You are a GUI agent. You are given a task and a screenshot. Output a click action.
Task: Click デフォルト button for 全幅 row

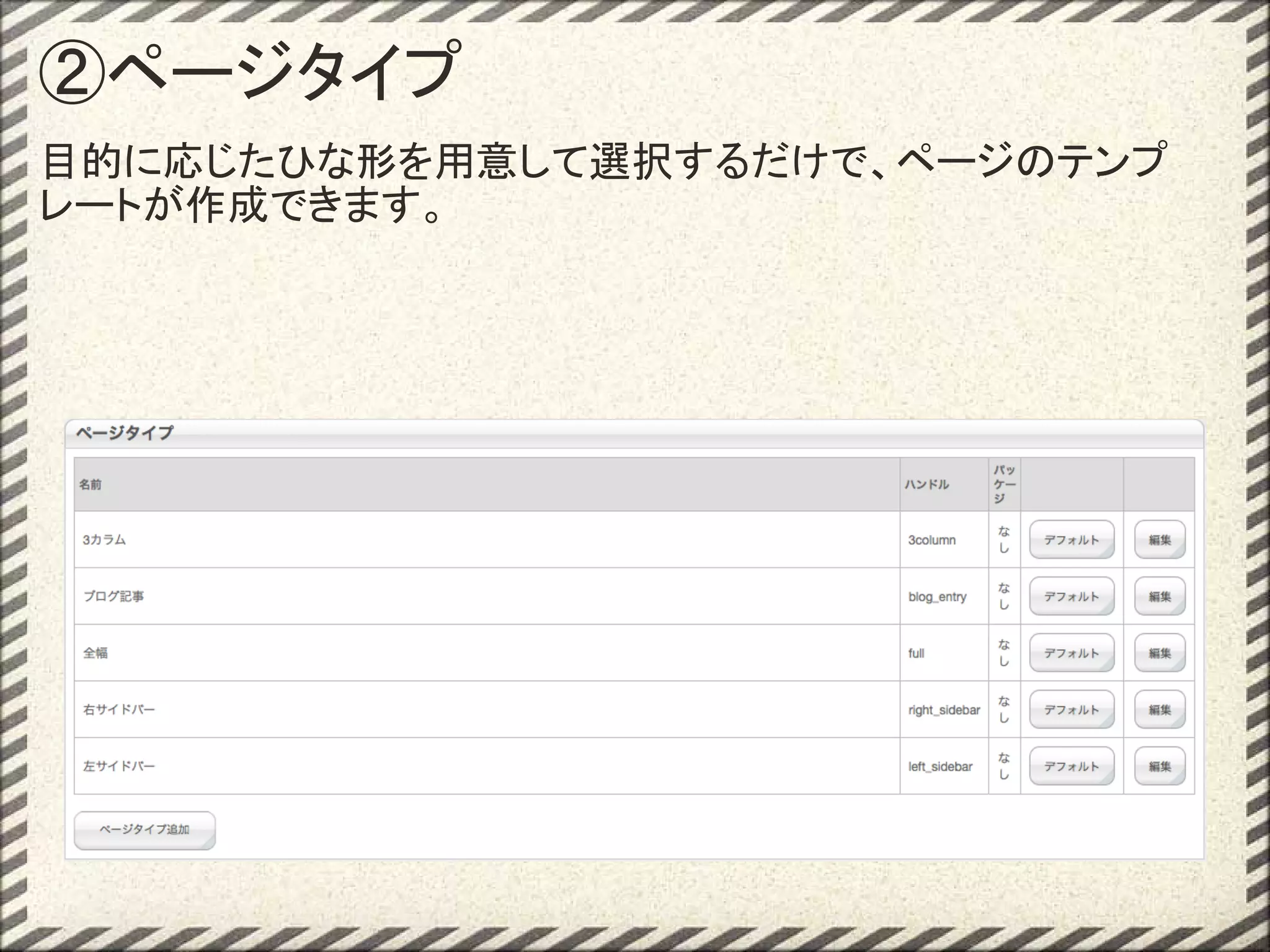1072,653
